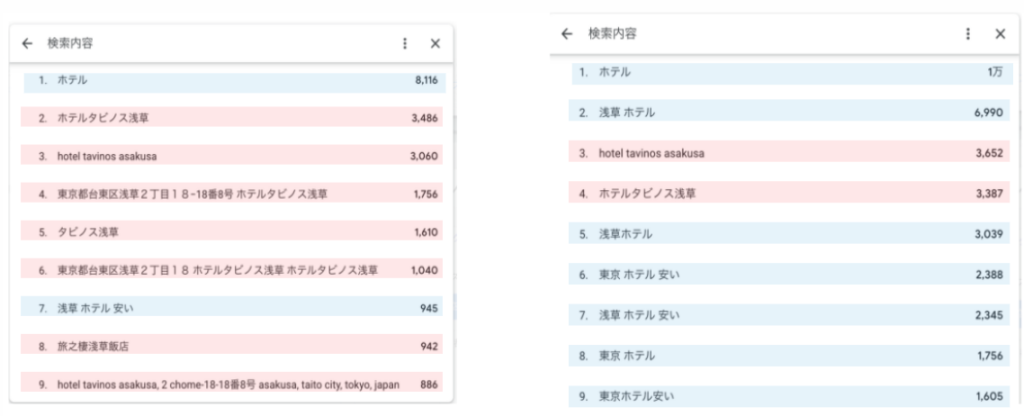1024x416 pixels.
Task: Click the back arrow in left panel
Action: pyautogui.click(x=27, y=43)
